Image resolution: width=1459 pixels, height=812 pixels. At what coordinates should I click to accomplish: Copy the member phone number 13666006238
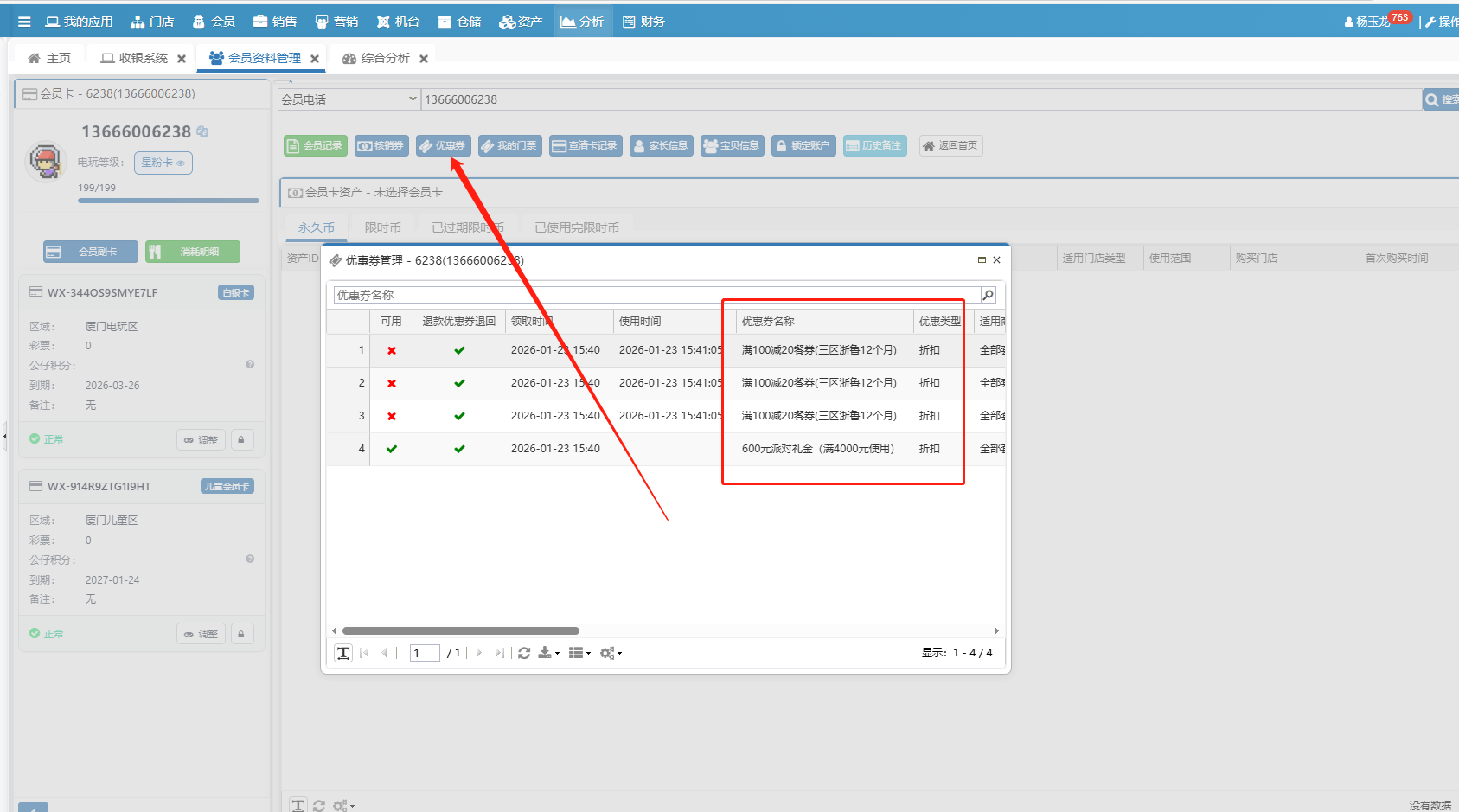click(202, 131)
